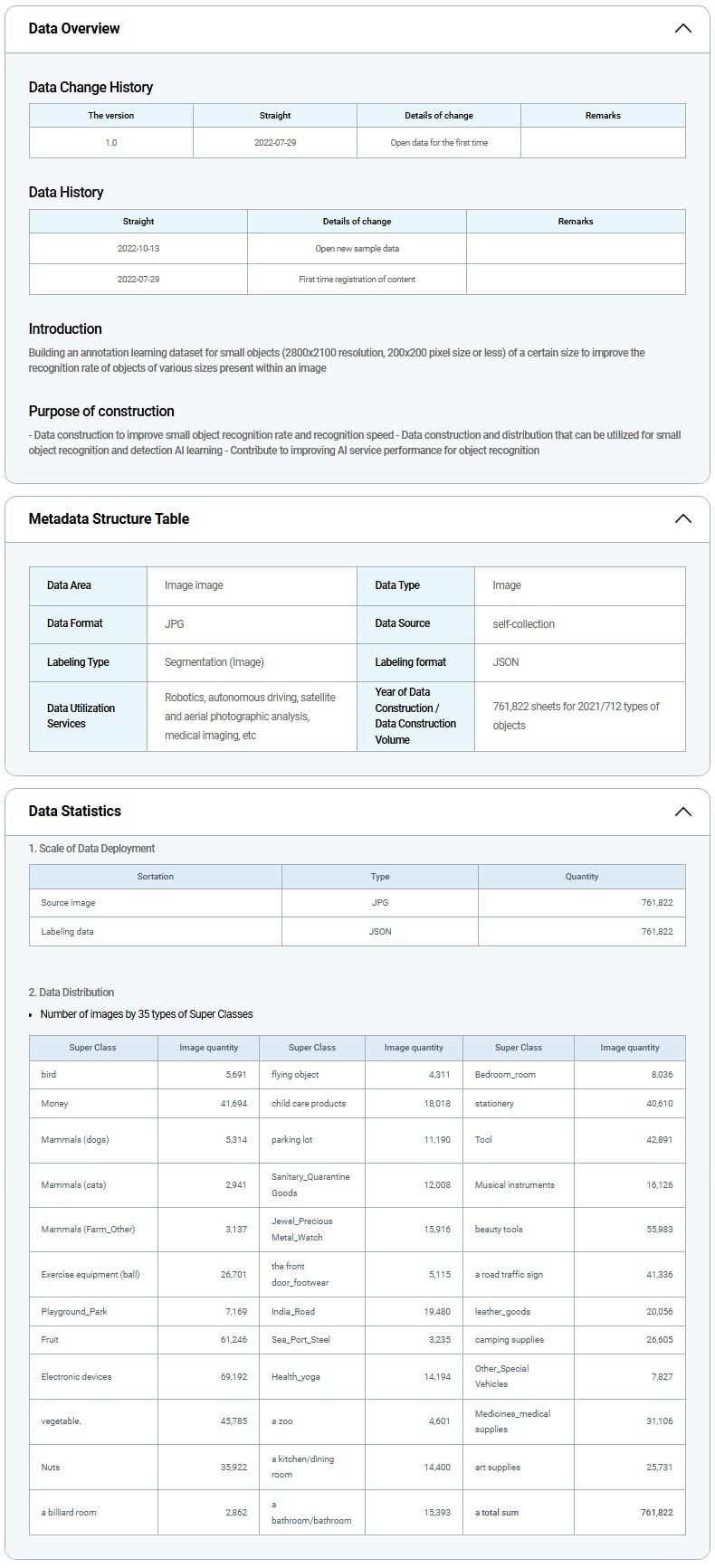Collapse the Data Statistics section chevron

tap(682, 812)
